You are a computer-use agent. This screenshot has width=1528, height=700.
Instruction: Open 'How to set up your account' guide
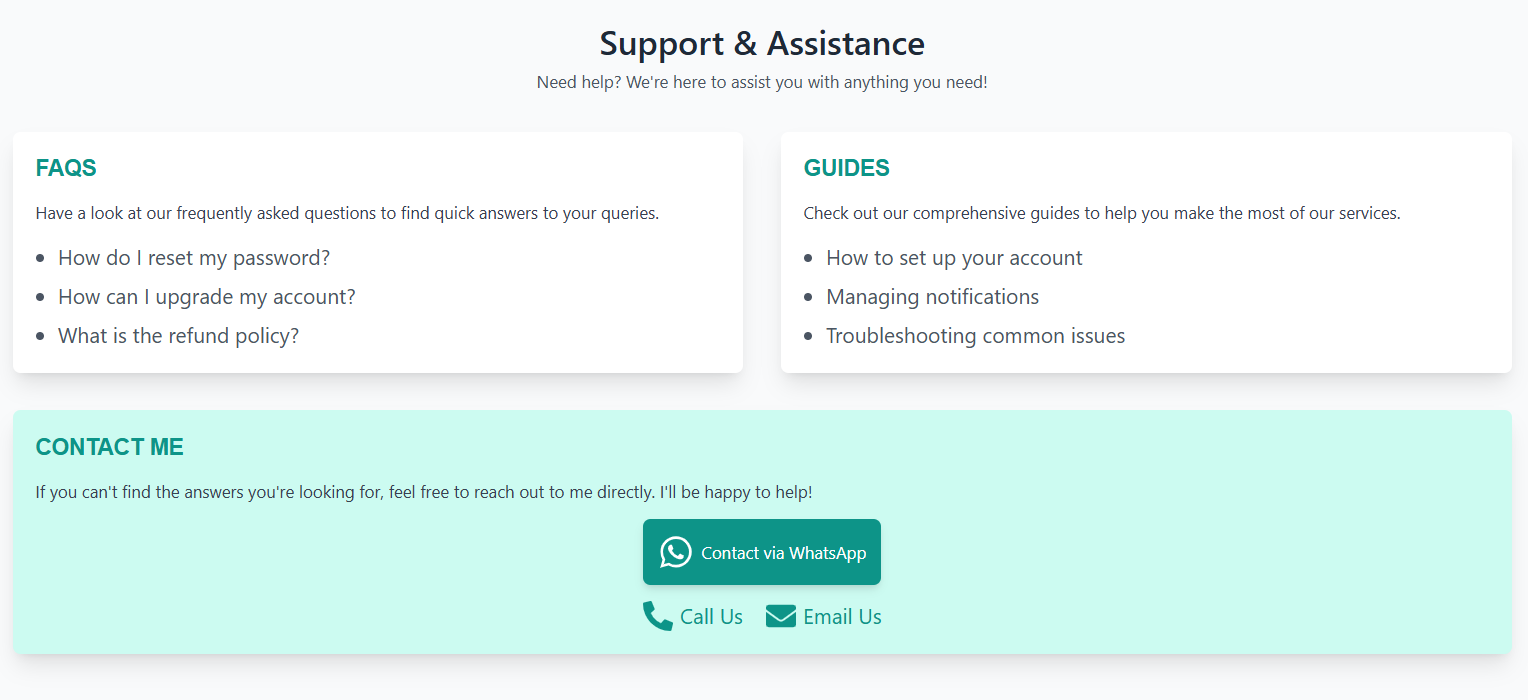954,258
